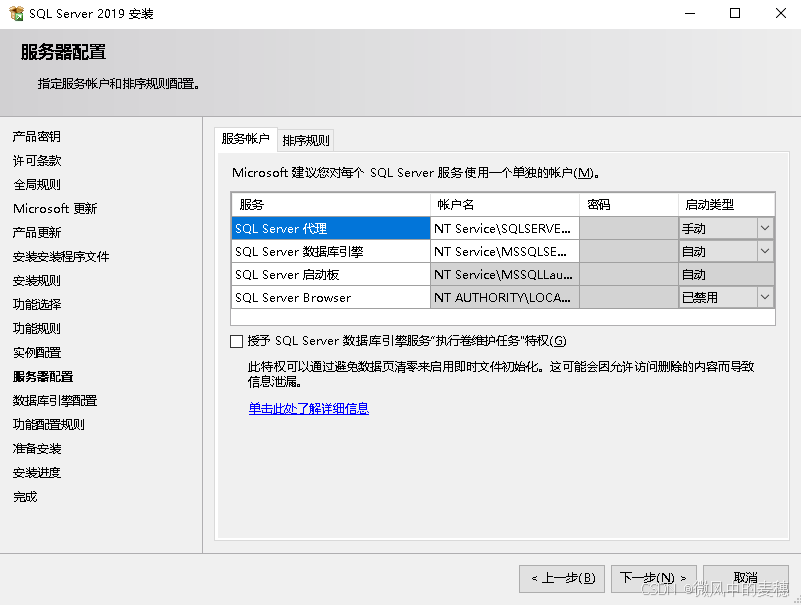The height and width of the screenshot is (605, 801).
Task: Click the 安装安装程序文件 step in sidebar
Action: [61, 257]
